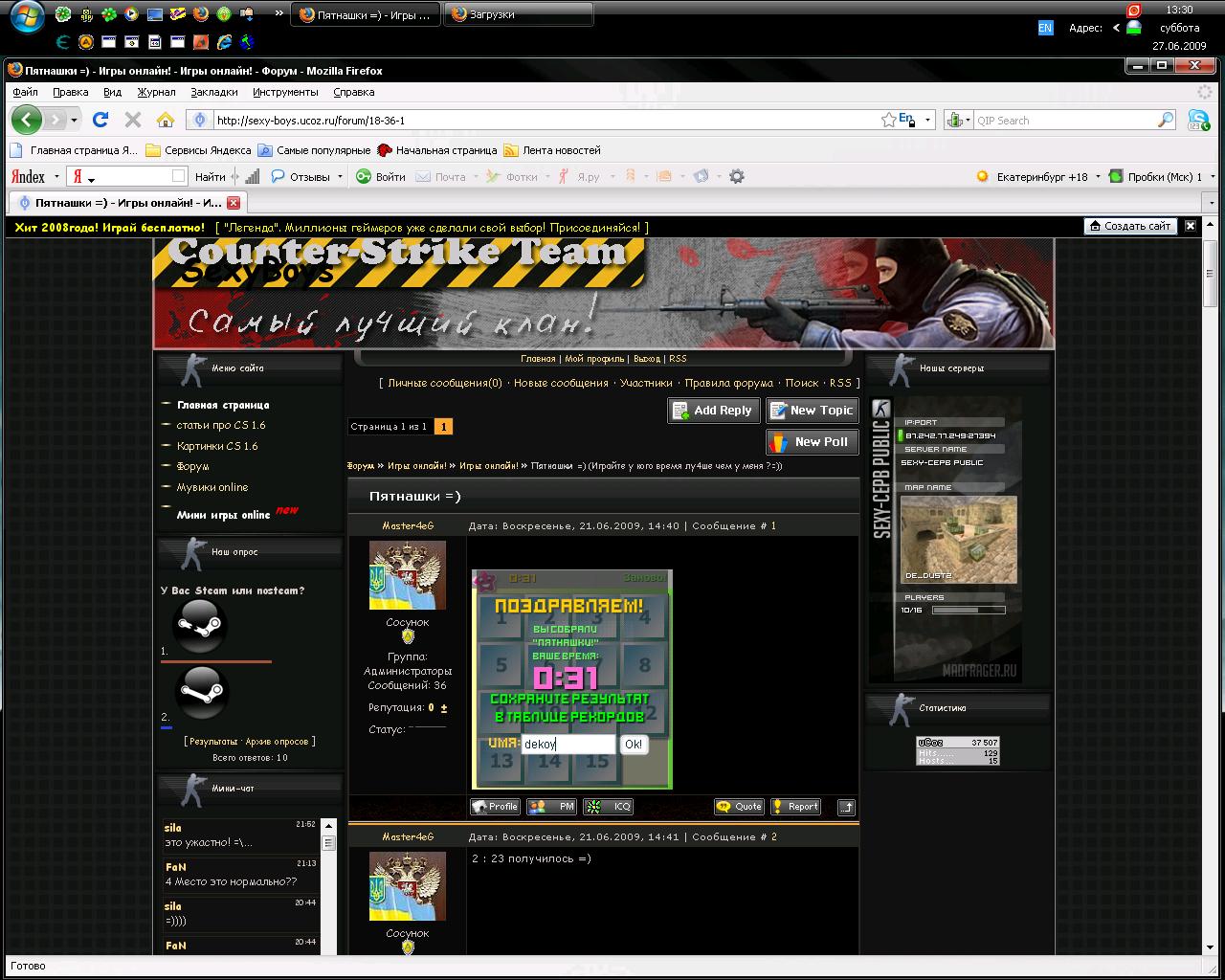Launch Firefox from quick launch bar
This screenshot has width=1225, height=980.
click(200, 14)
